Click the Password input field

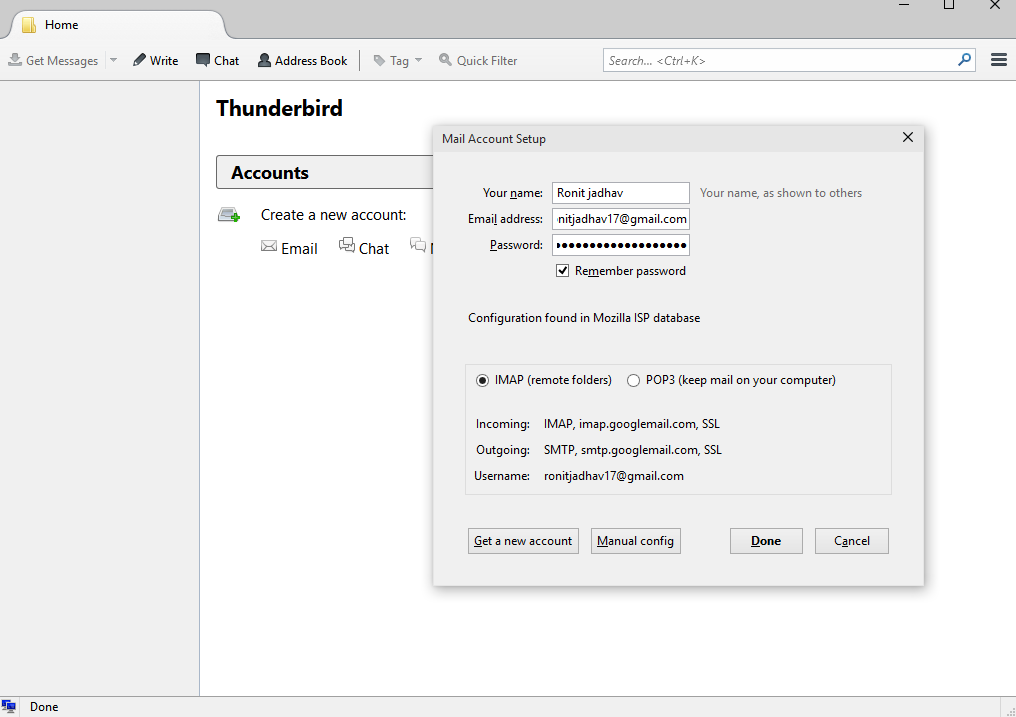(x=621, y=245)
